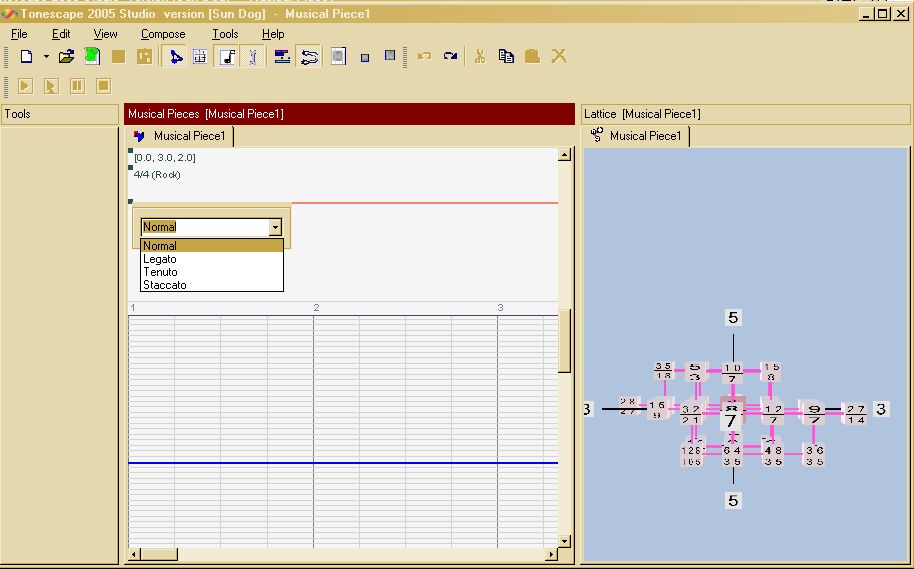Image resolution: width=914 pixels, height=569 pixels.
Task: Click measure 3 marker on ruler
Action: tap(500, 307)
